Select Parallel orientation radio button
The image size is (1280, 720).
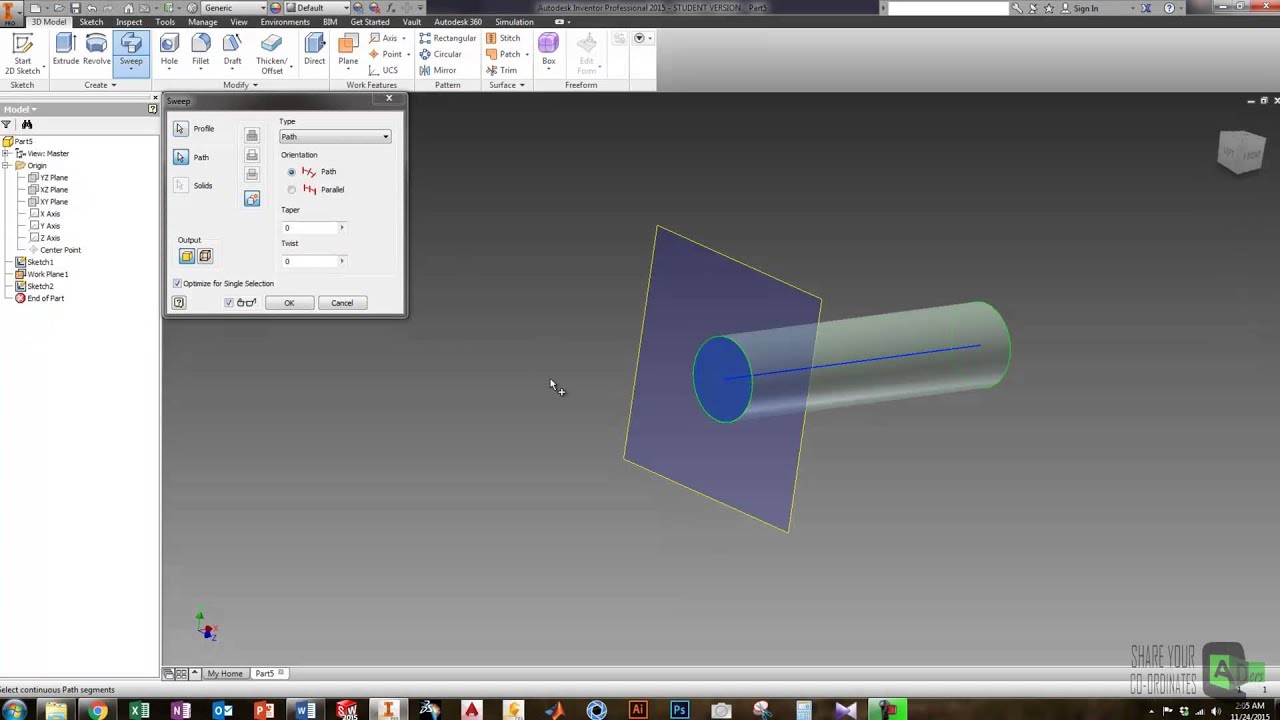point(292,190)
